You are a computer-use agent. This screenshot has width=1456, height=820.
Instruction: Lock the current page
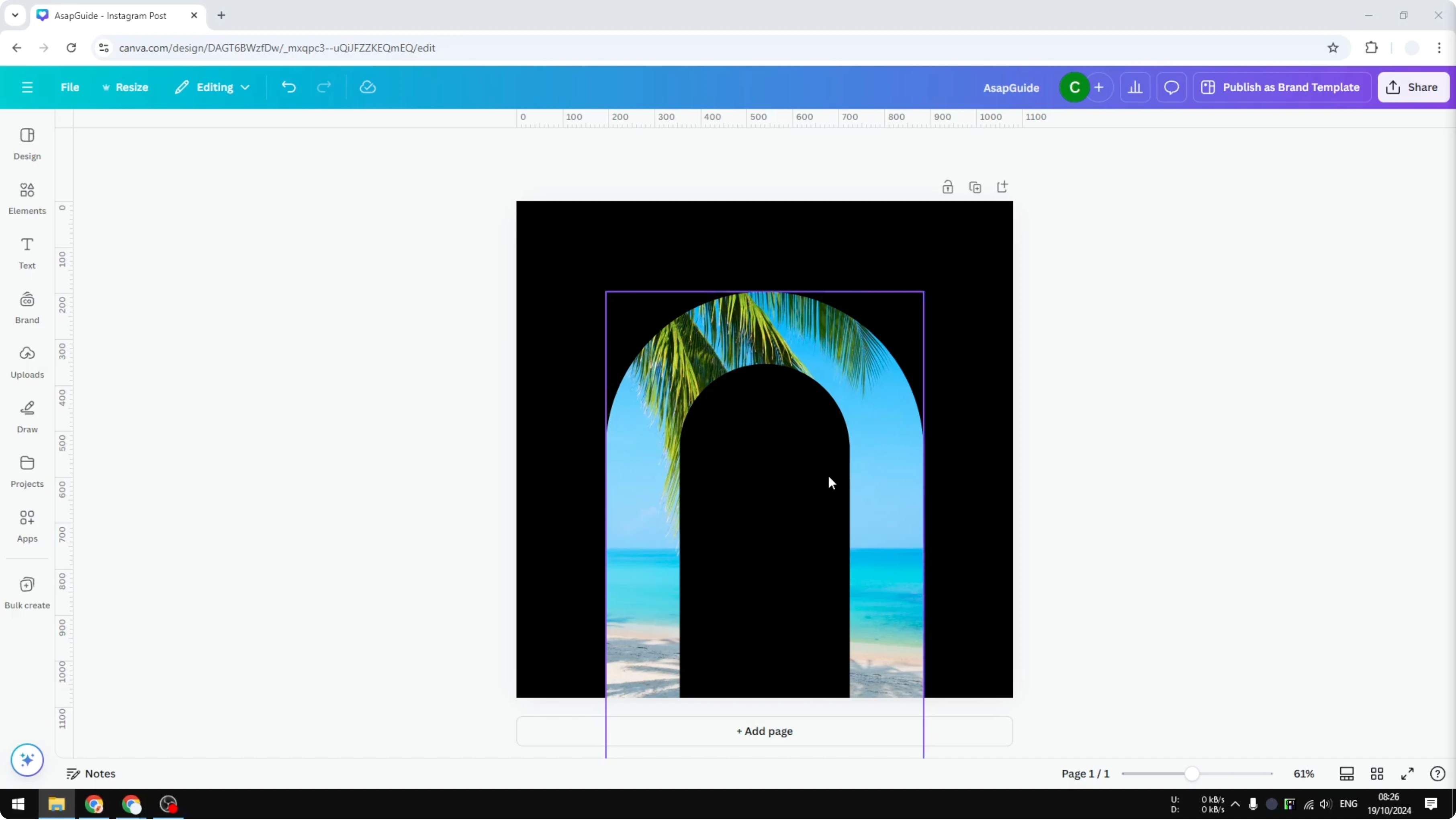(x=948, y=187)
